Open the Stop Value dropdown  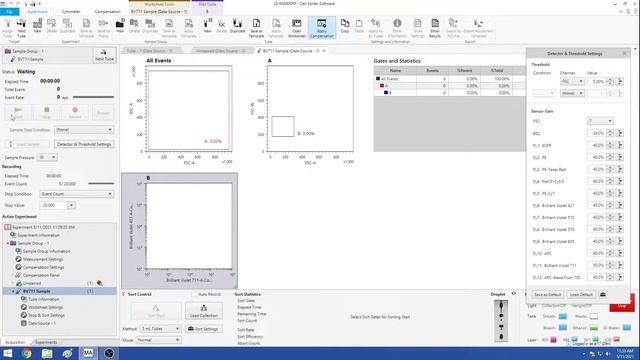(x=71, y=205)
